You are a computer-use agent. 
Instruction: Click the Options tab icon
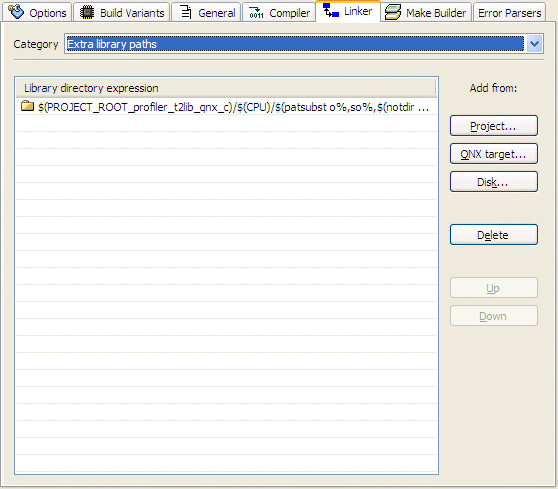click(16, 11)
